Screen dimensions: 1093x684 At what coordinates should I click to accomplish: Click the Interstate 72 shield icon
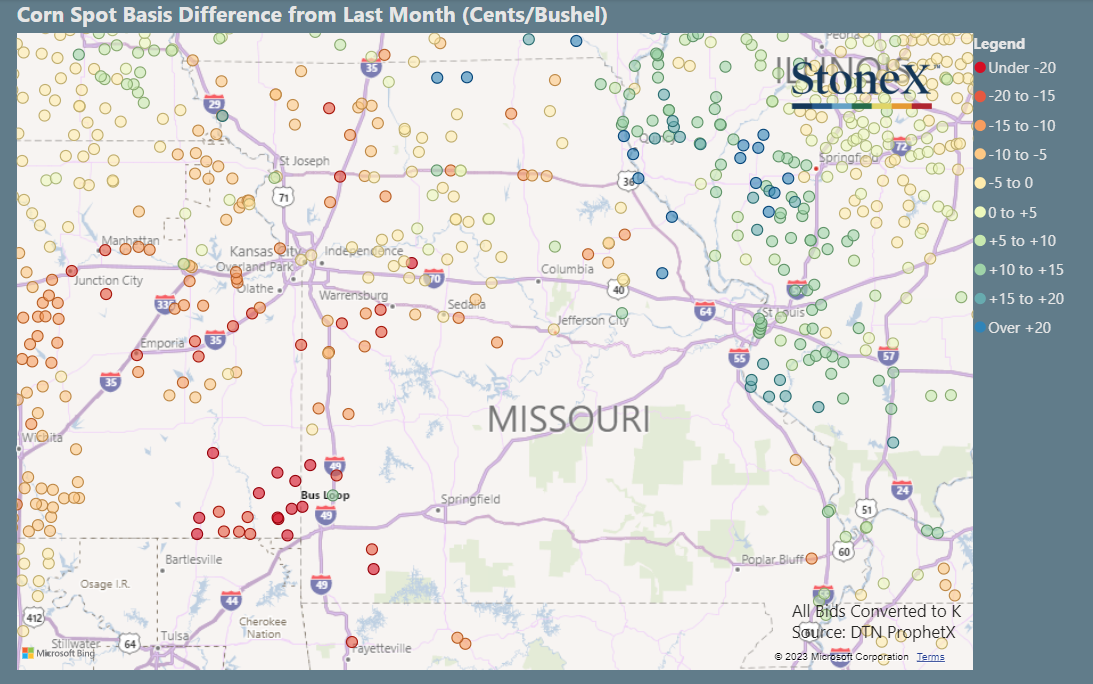[901, 146]
